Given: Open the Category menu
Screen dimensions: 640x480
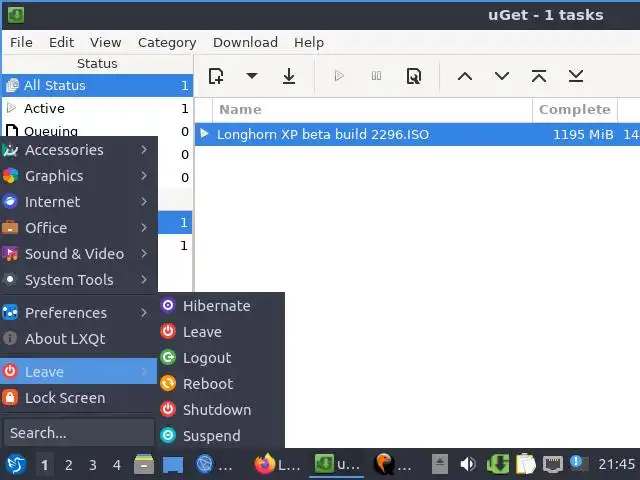Looking at the screenshot, I should (x=167, y=42).
